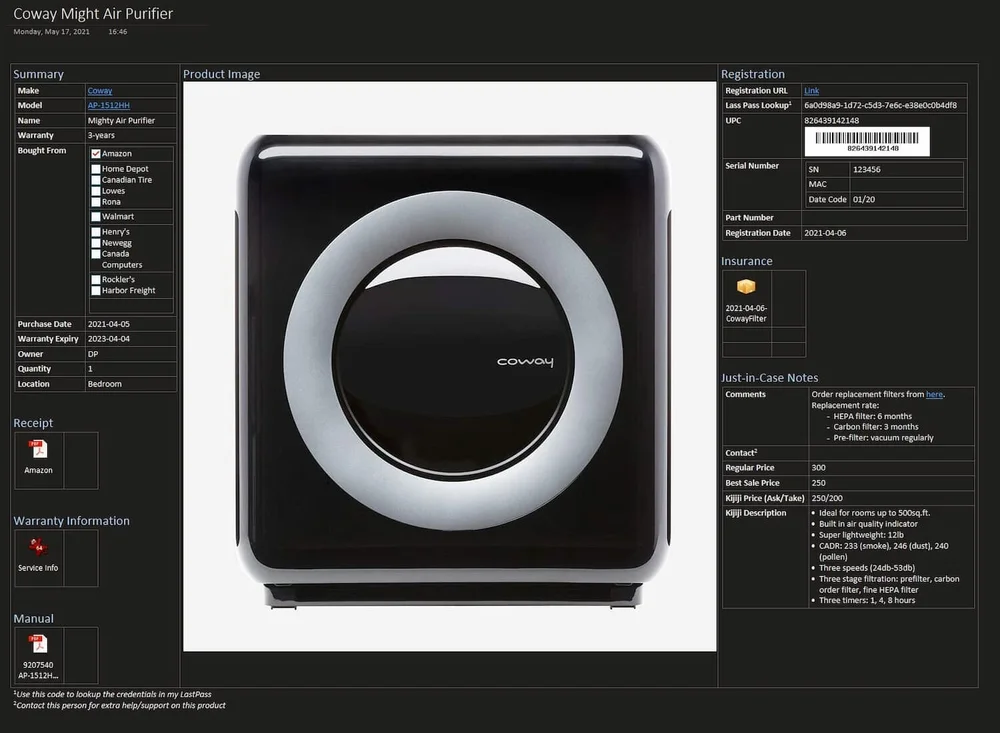Select the Last Pass Lookup code value

(x=880, y=105)
